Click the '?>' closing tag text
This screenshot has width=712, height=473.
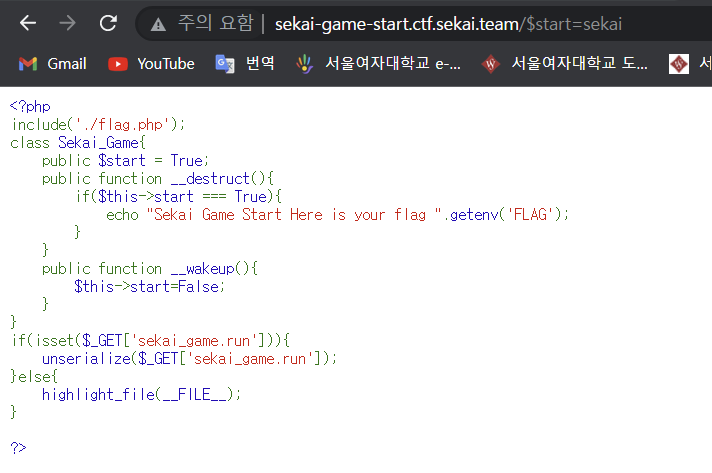click(18, 448)
